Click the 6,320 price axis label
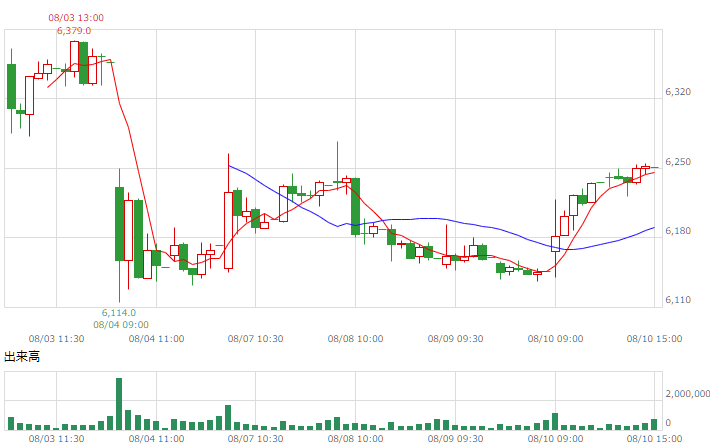This screenshot has height=446, width=710. pyautogui.click(x=678, y=92)
